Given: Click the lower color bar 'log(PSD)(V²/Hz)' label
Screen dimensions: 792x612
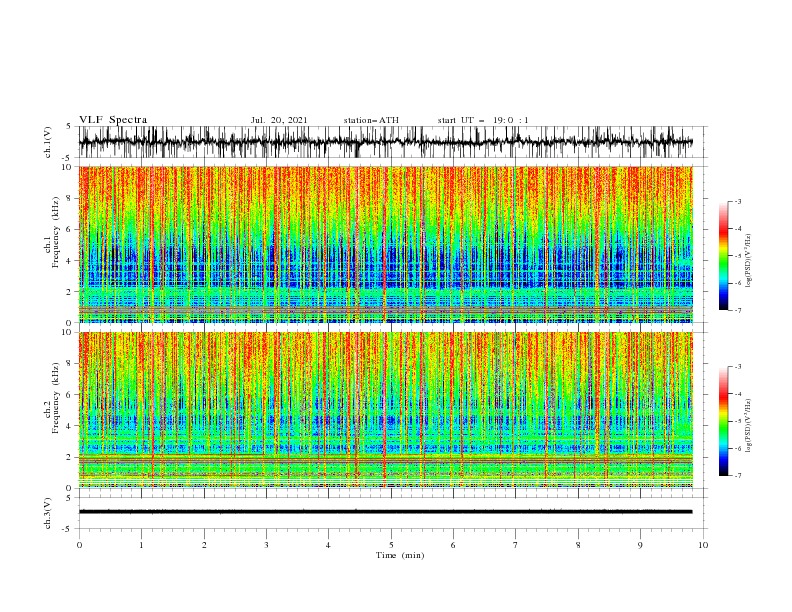Looking at the screenshot, I should pos(750,426).
